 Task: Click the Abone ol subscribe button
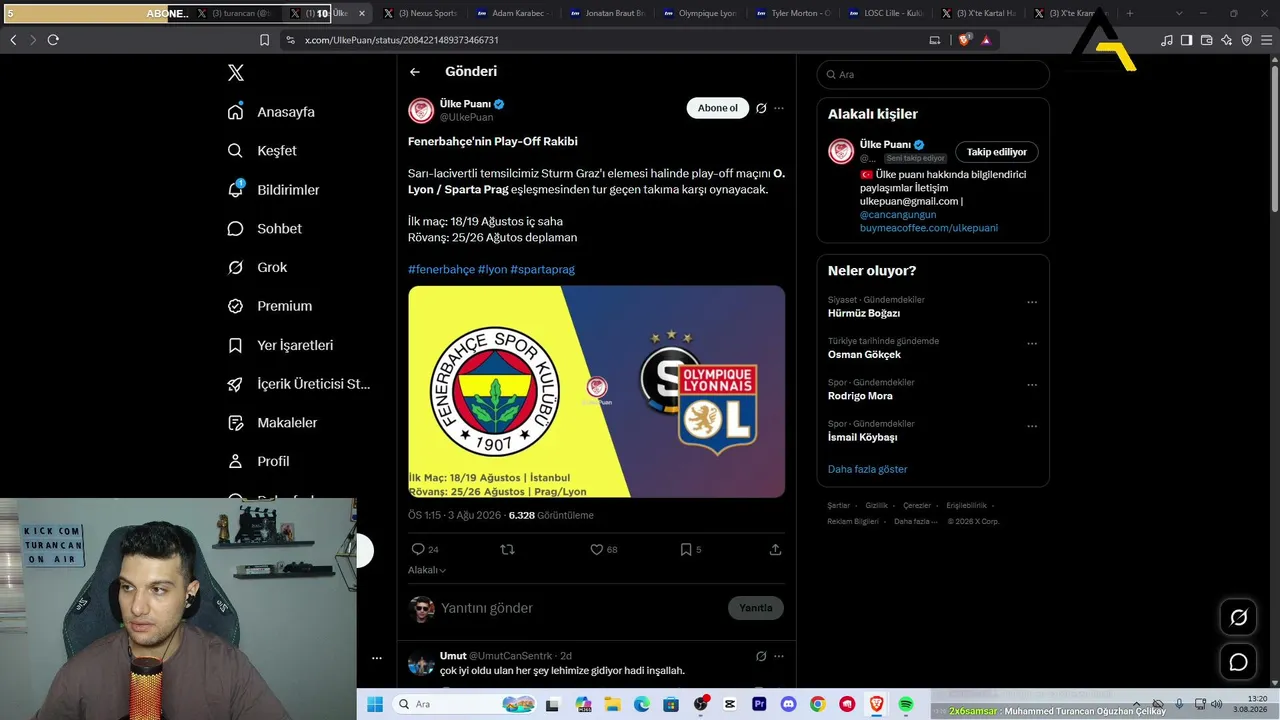718,108
